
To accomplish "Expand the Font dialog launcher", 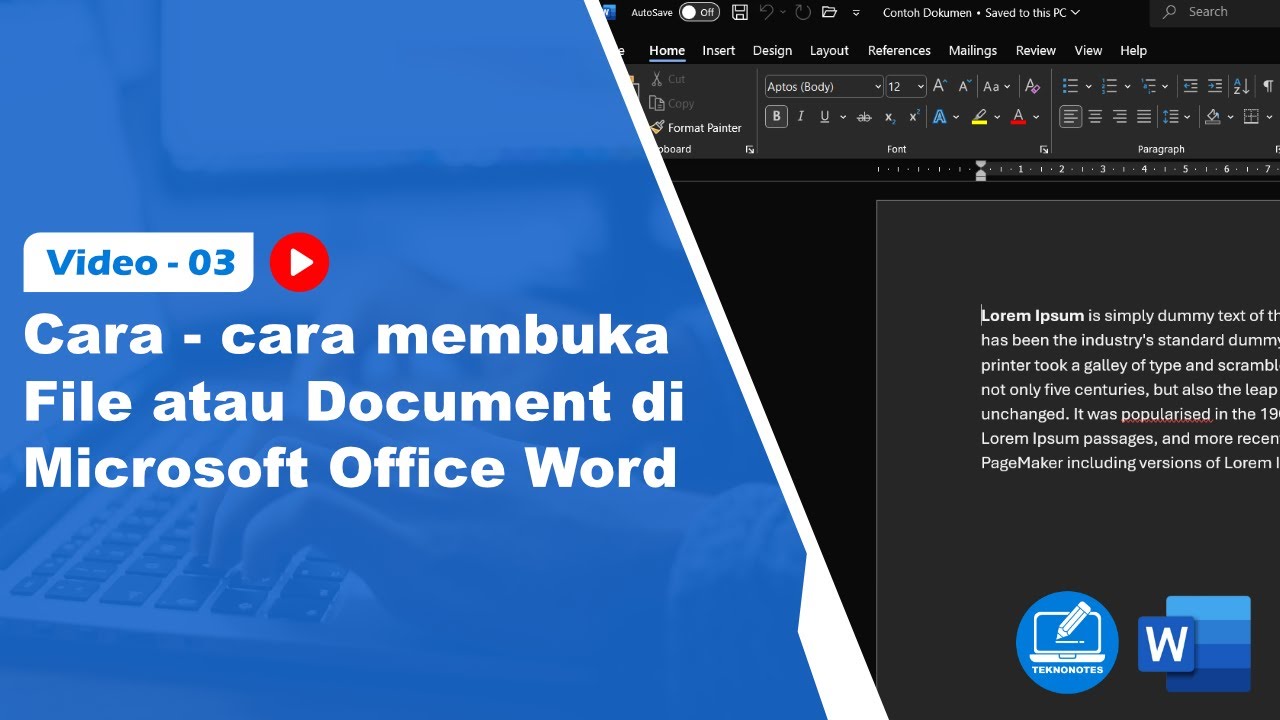I will pyautogui.click(x=1043, y=149).
